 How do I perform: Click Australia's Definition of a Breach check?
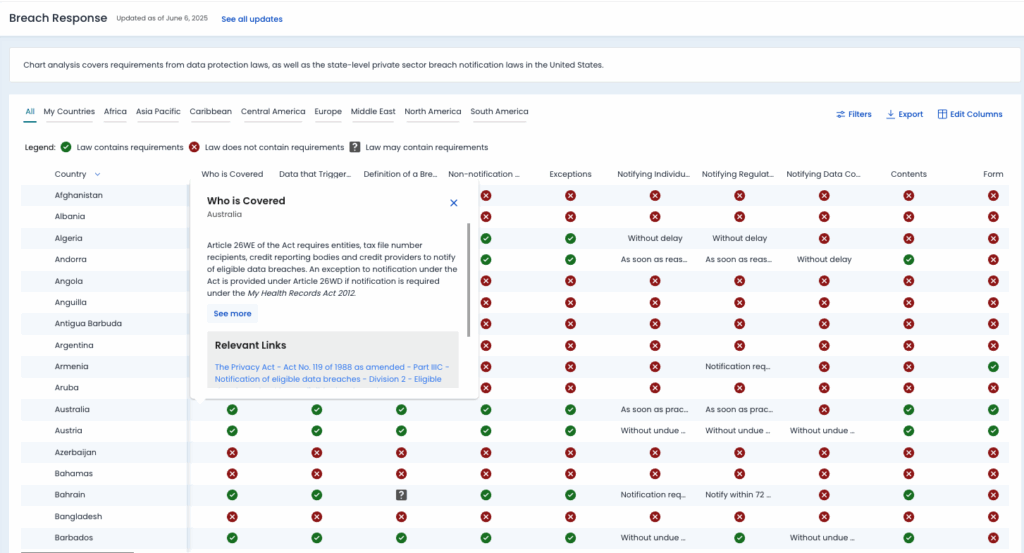(401, 410)
